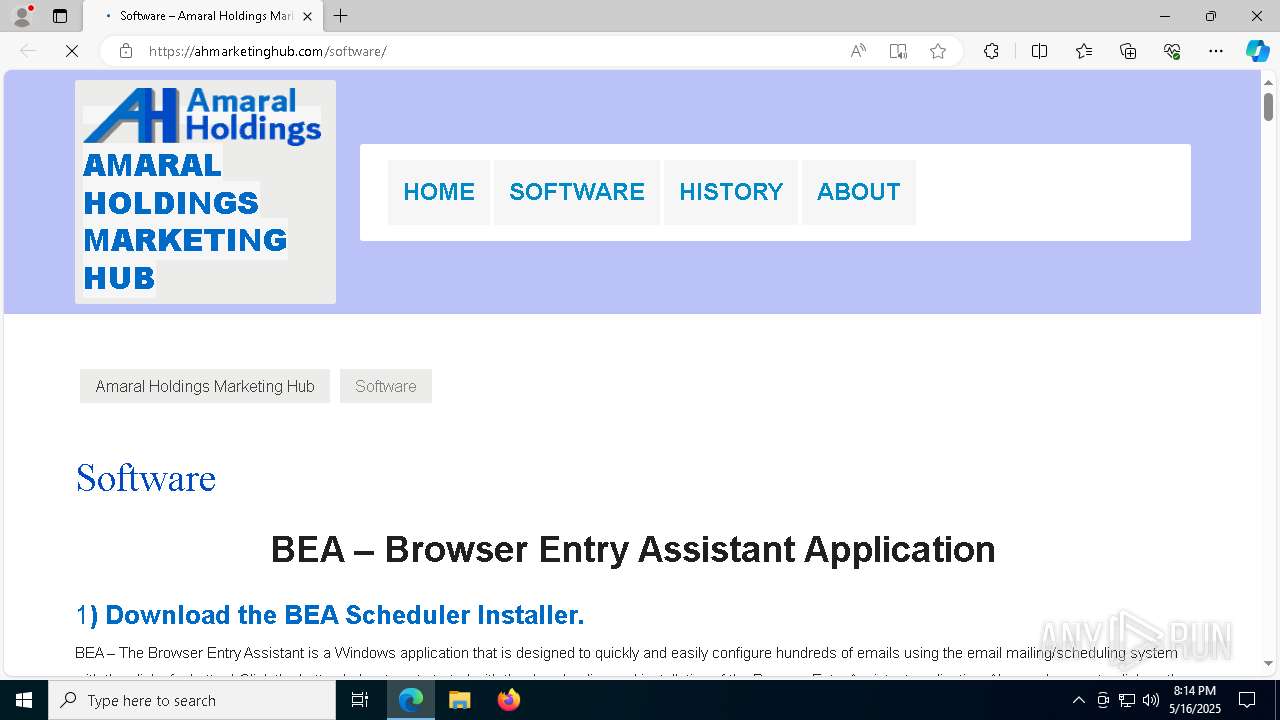Open the SOFTWARE menu item
The width and height of the screenshot is (1280, 720).
[577, 192]
